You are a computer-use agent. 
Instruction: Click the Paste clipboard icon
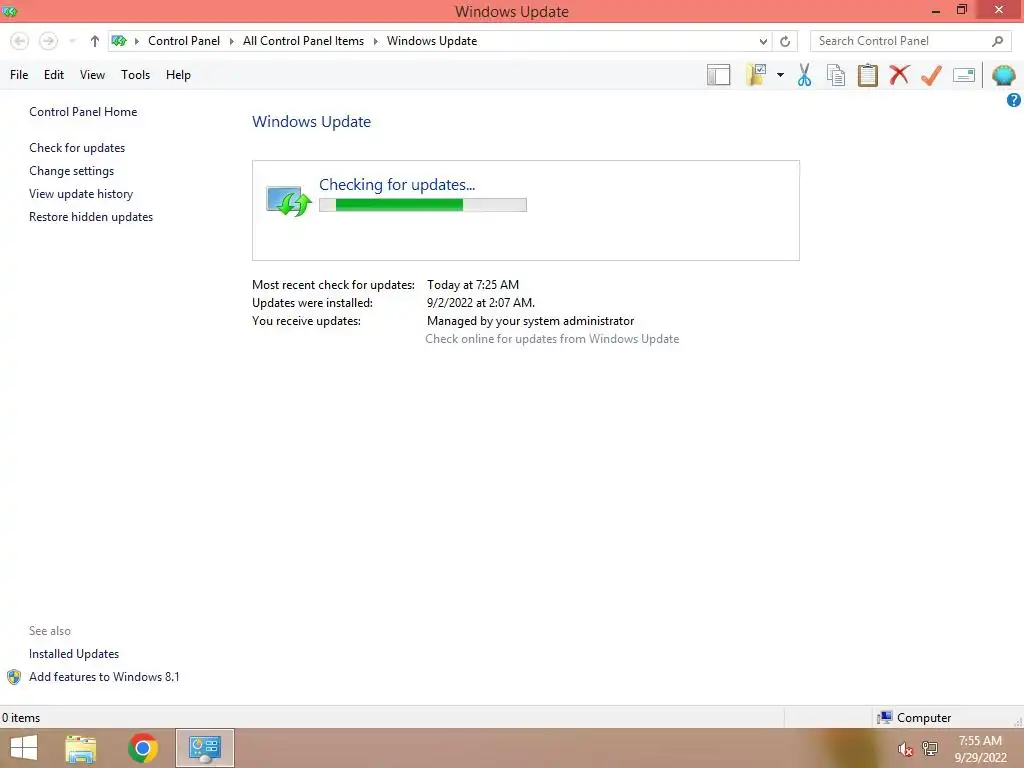867,75
